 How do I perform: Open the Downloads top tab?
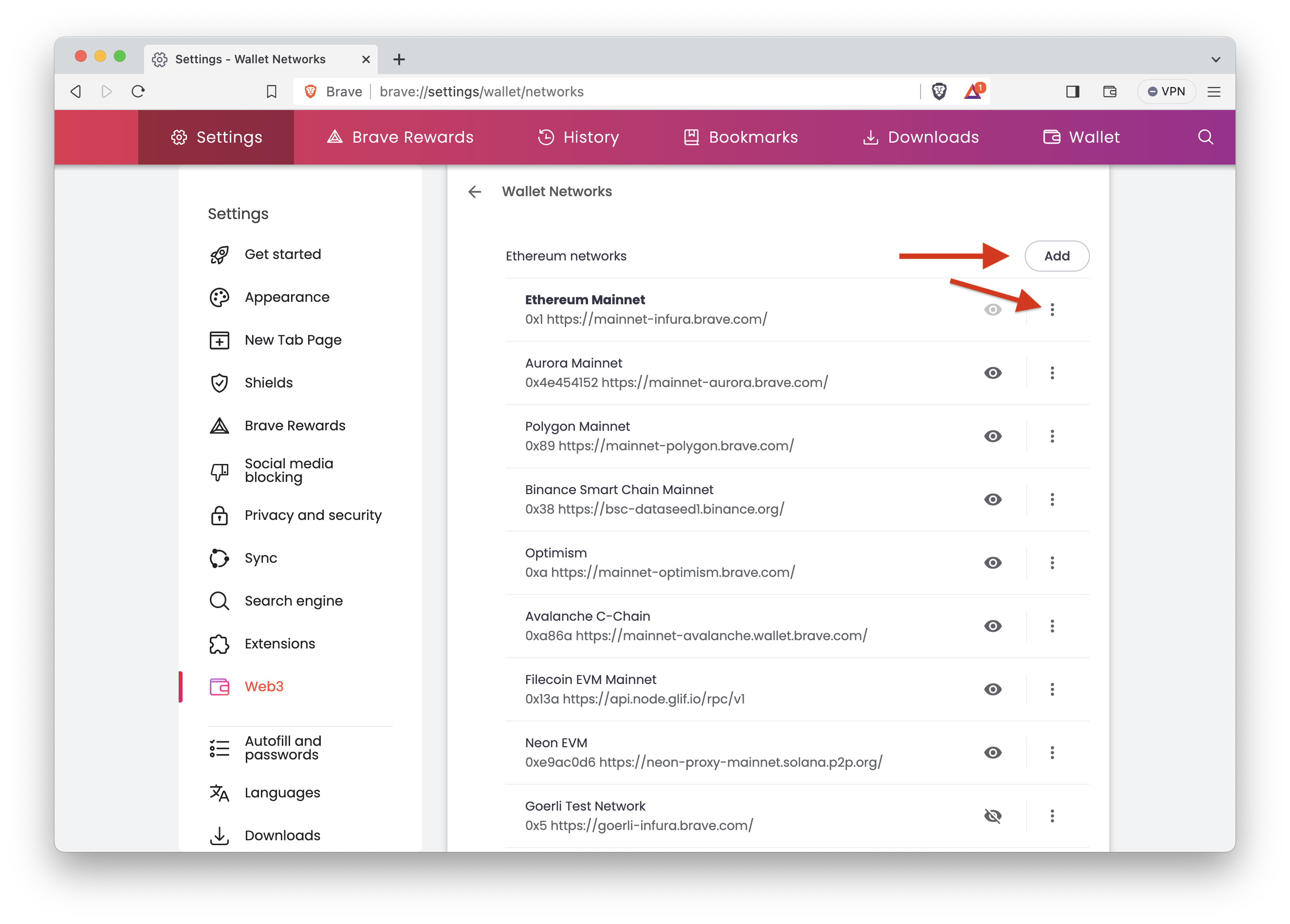(x=921, y=137)
